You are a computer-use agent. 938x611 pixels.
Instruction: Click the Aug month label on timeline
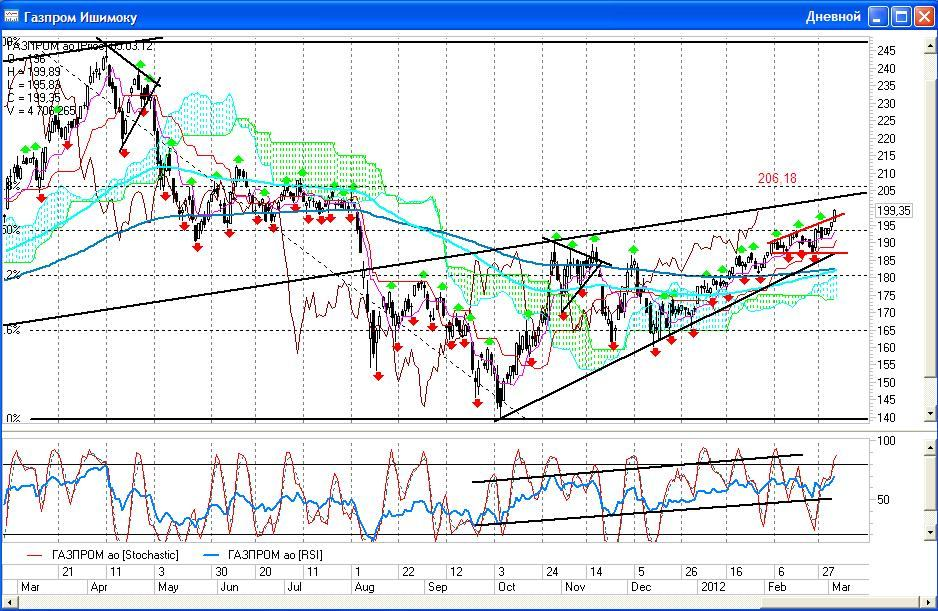coord(364,586)
